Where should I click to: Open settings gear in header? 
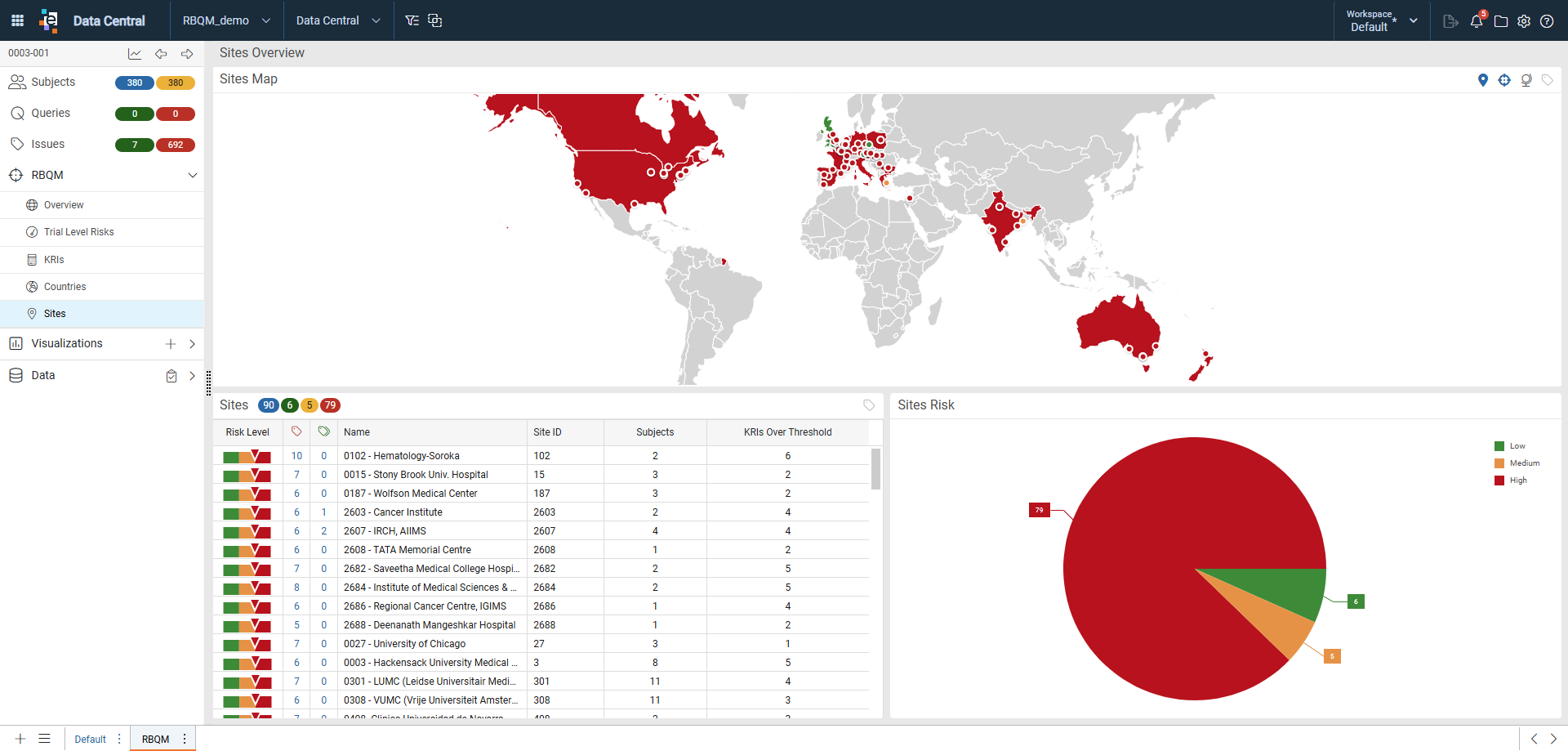1524,21
